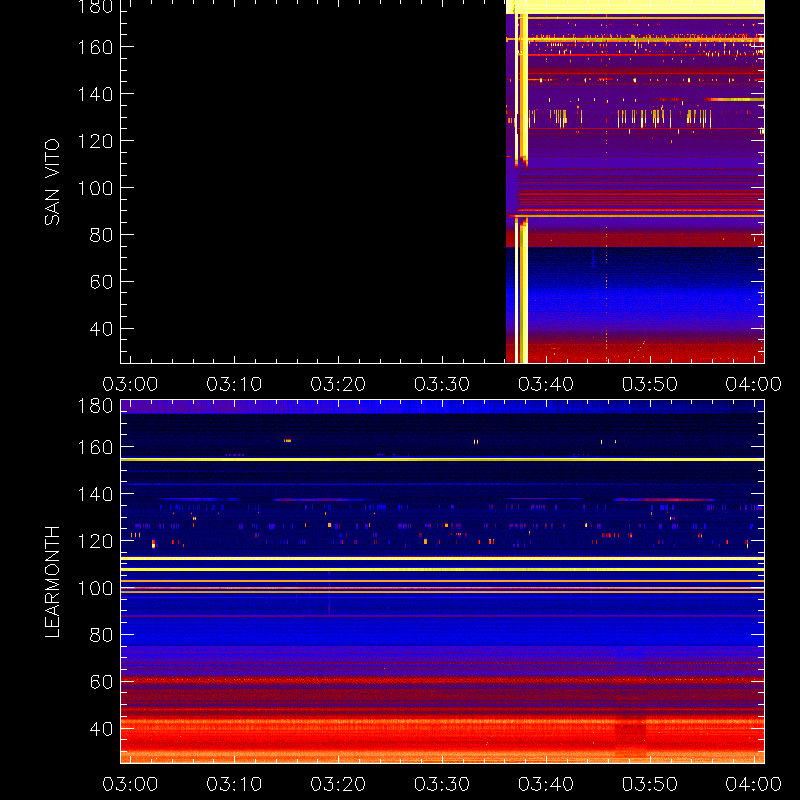
Task: Select the 160 tick label on San Vito axis
Action: point(95,47)
